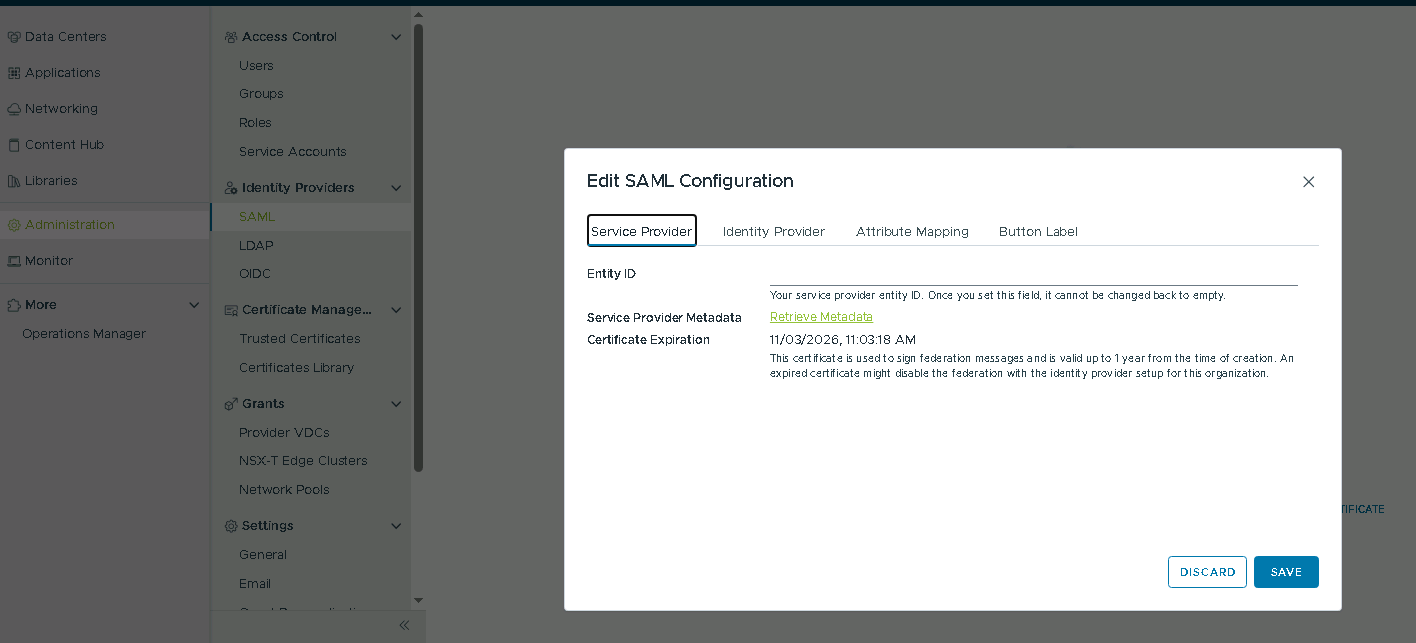Image resolution: width=1416 pixels, height=643 pixels.
Task: Select the Button Label tab
Action: tap(1038, 231)
